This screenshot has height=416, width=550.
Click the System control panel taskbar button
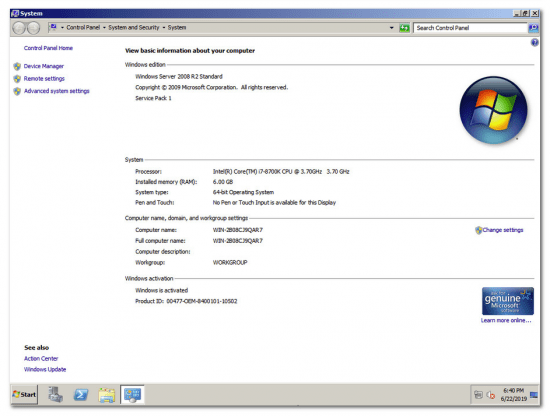(x=132, y=395)
